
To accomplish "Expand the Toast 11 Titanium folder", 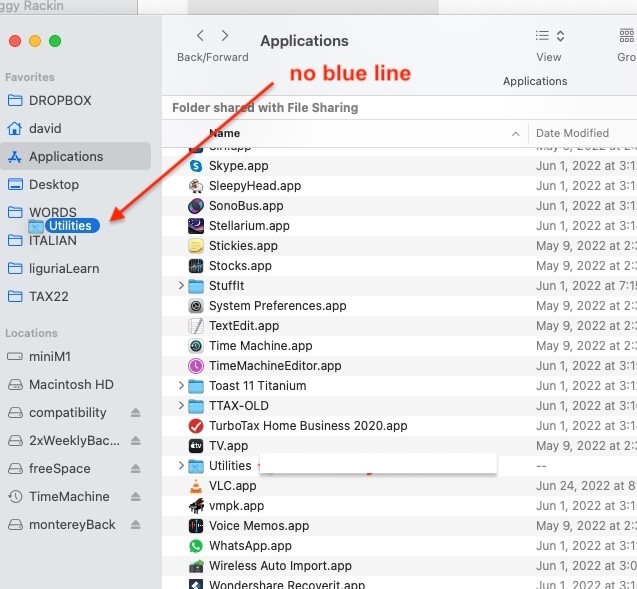I will (x=181, y=385).
